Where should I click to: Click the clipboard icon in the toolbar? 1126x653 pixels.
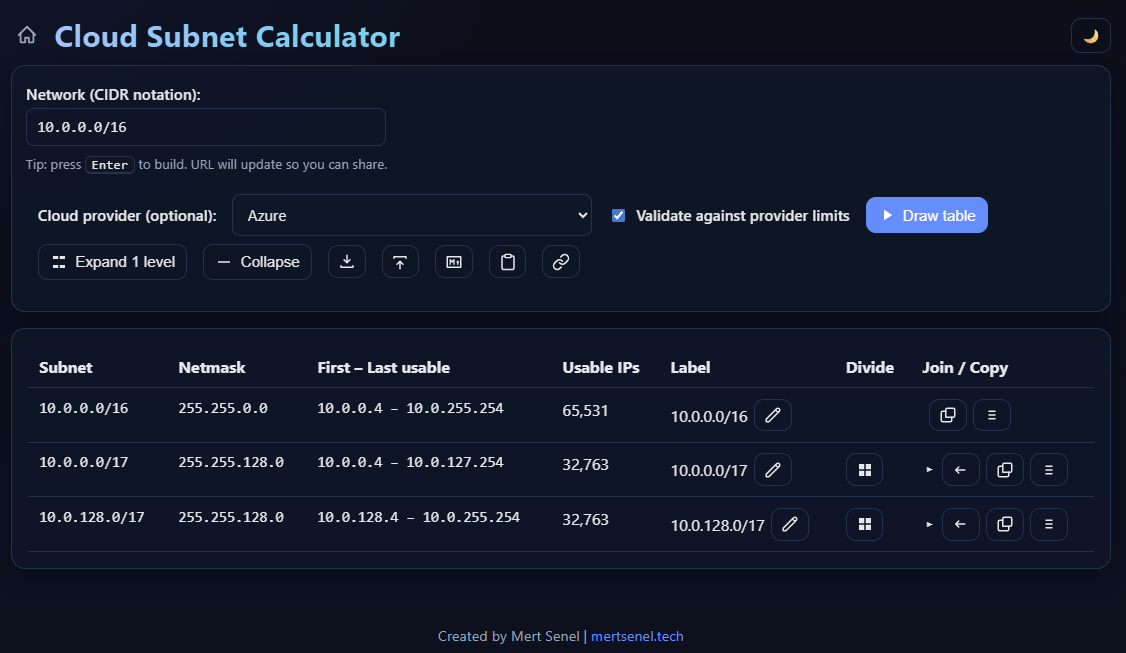coord(507,262)
